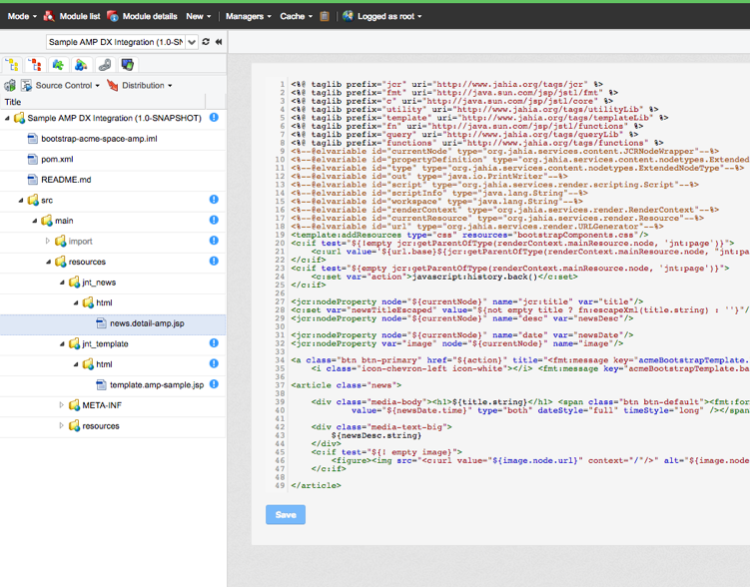Click info badge on jnt_template row

pos(214,343)
